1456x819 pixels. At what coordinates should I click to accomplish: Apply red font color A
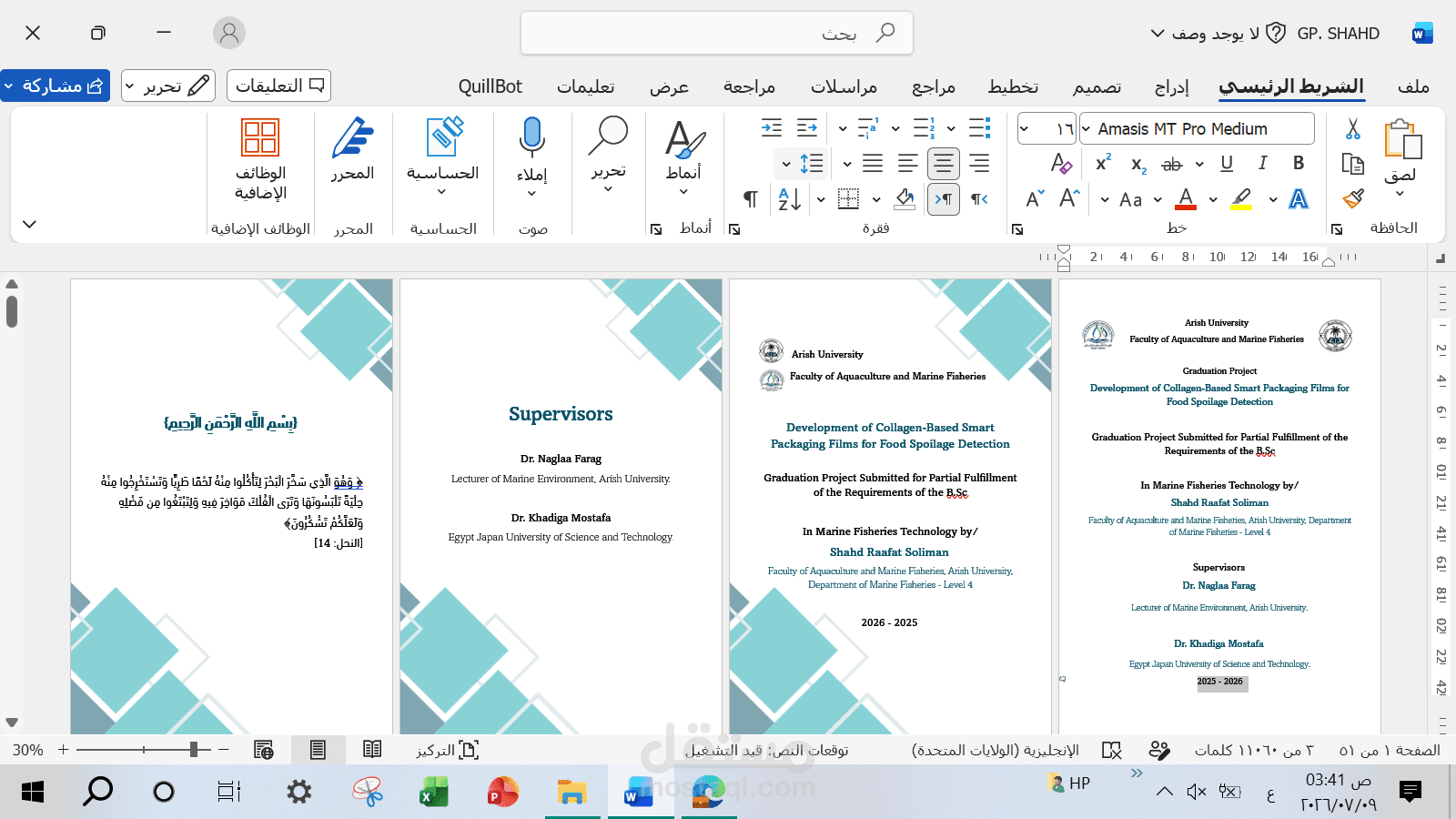coord(1186,198)
